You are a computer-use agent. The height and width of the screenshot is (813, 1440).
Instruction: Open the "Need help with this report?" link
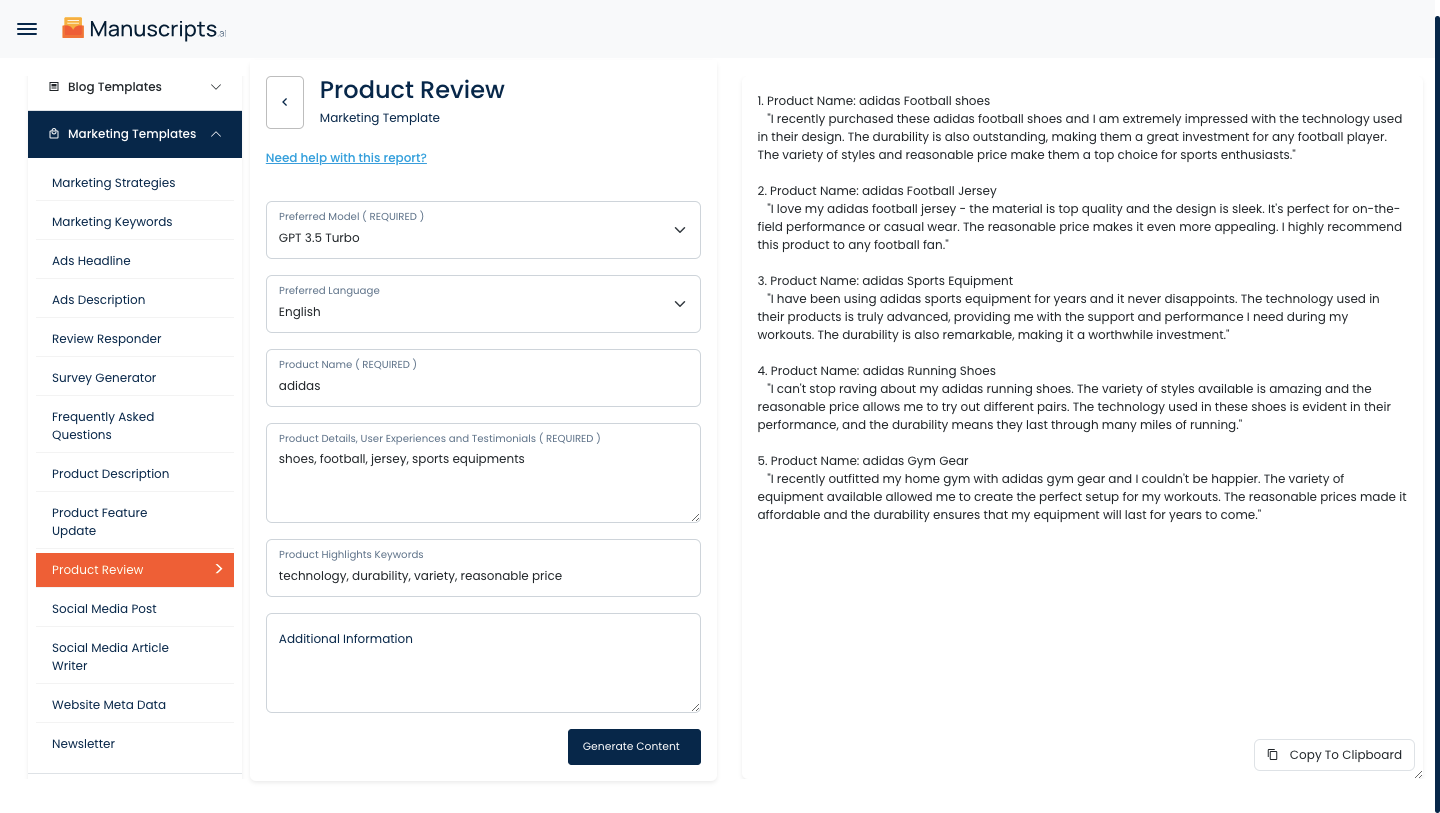(x=346, y=158)
